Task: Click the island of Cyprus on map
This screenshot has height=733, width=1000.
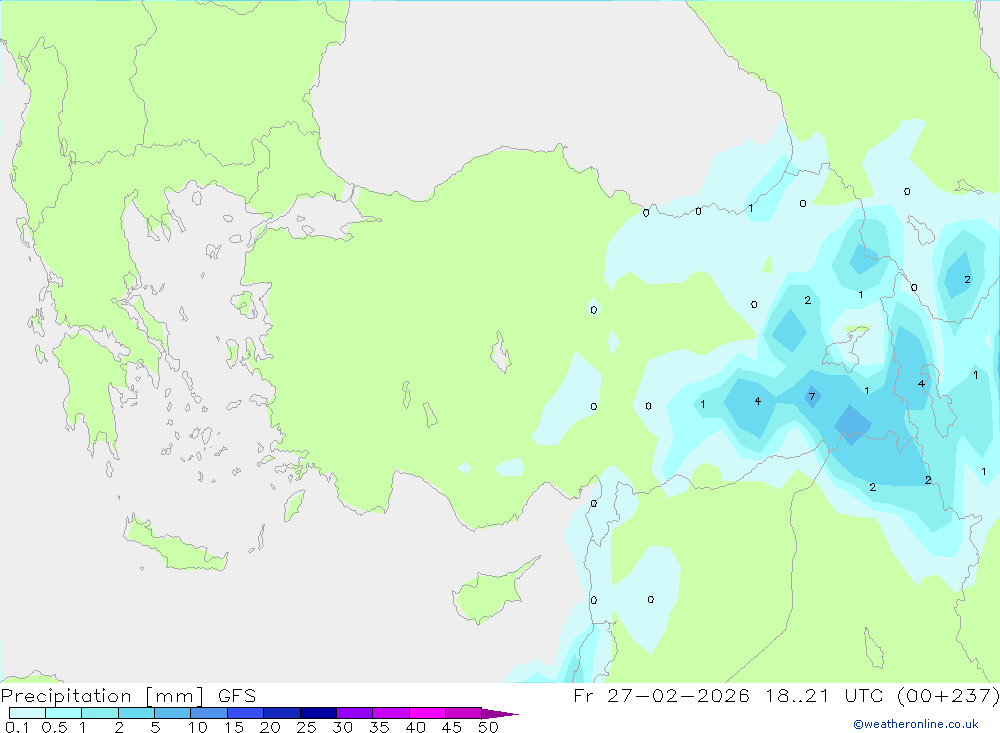Action: tap(488, 595)
